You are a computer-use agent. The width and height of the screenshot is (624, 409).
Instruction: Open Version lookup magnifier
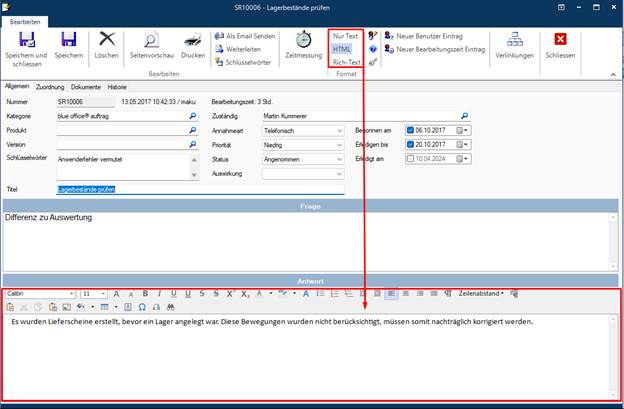coord(193,144)
